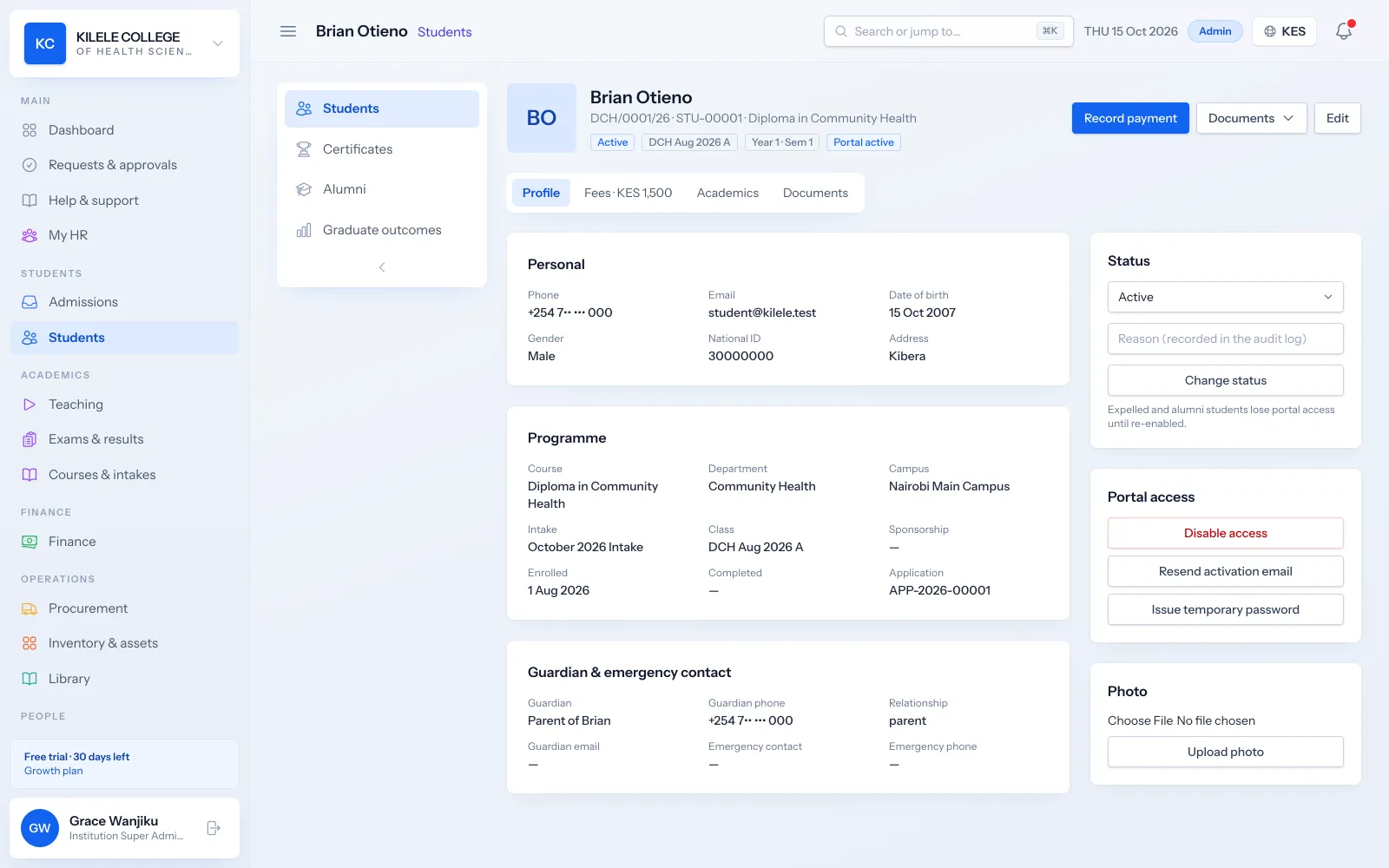This screenshot has height=868, width=1389.
Task: Click the logout icon beside Grace Wanjiku
Action: pyautogui.click(x=214, y=828)
